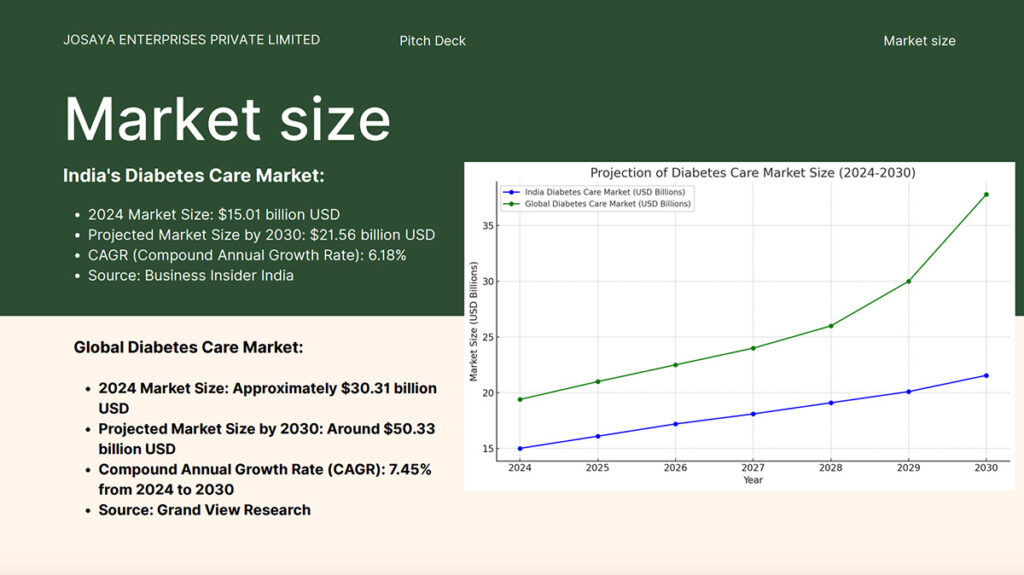Click the 'Year' x-axis label

[752, 480]
